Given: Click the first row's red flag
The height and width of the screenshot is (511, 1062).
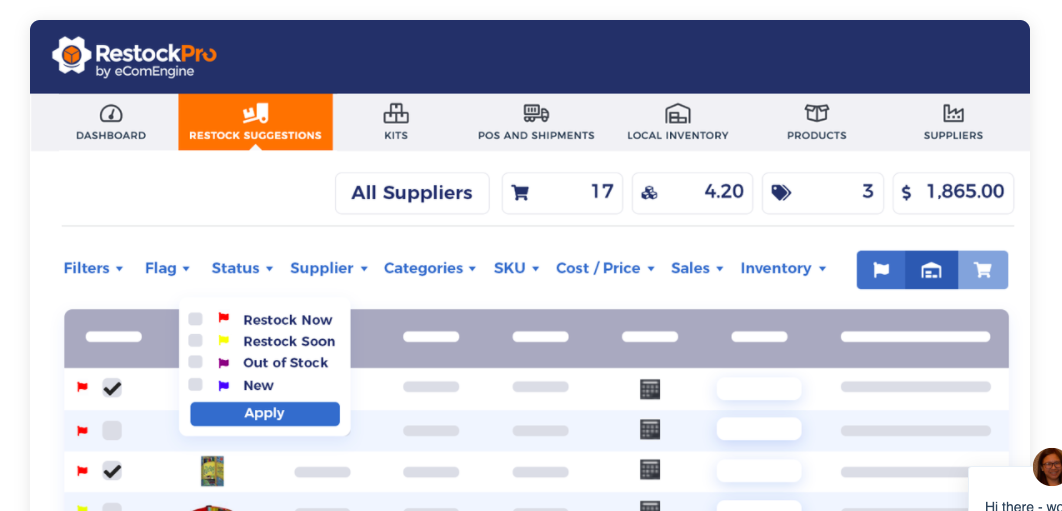Looking at the screenshot, I should pyautogui.click(x=82, y=388).
